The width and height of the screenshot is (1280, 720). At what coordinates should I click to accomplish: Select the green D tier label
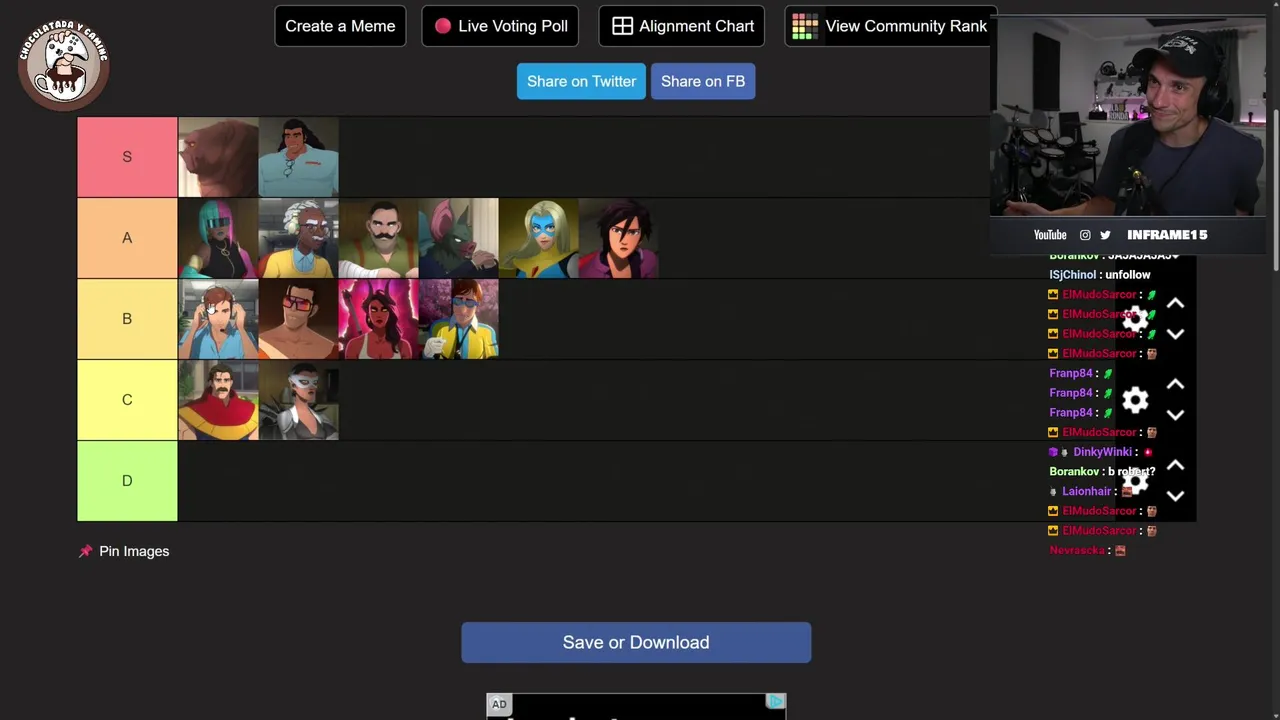[127, 481]
